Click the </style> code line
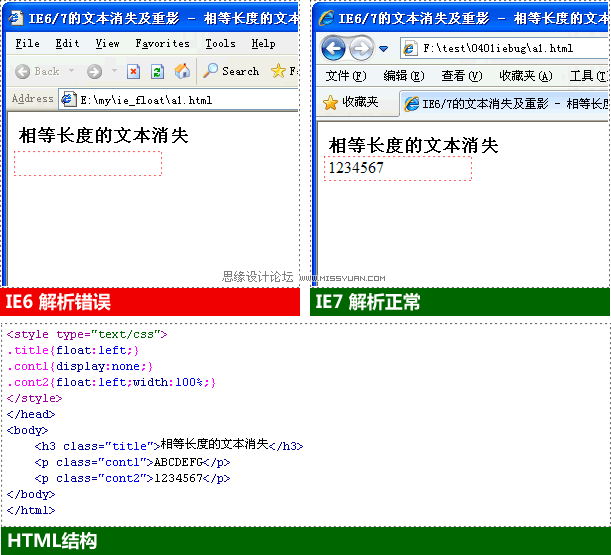 coord(34,398)
